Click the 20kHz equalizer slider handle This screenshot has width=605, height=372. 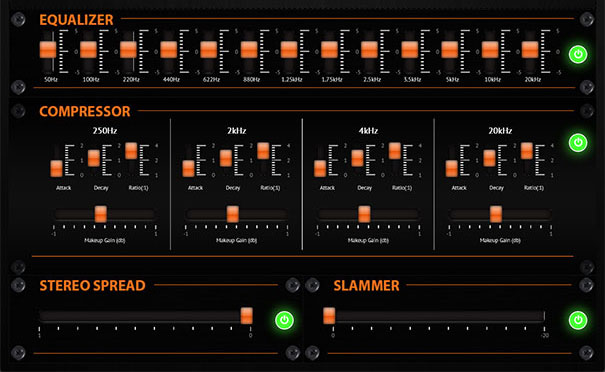point(530,50)
